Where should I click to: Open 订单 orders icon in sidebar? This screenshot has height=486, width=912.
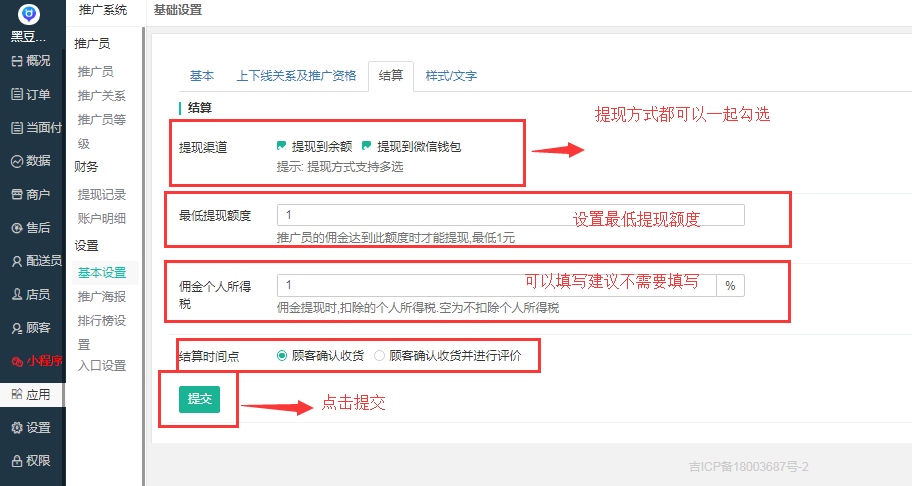pos(17,94)
